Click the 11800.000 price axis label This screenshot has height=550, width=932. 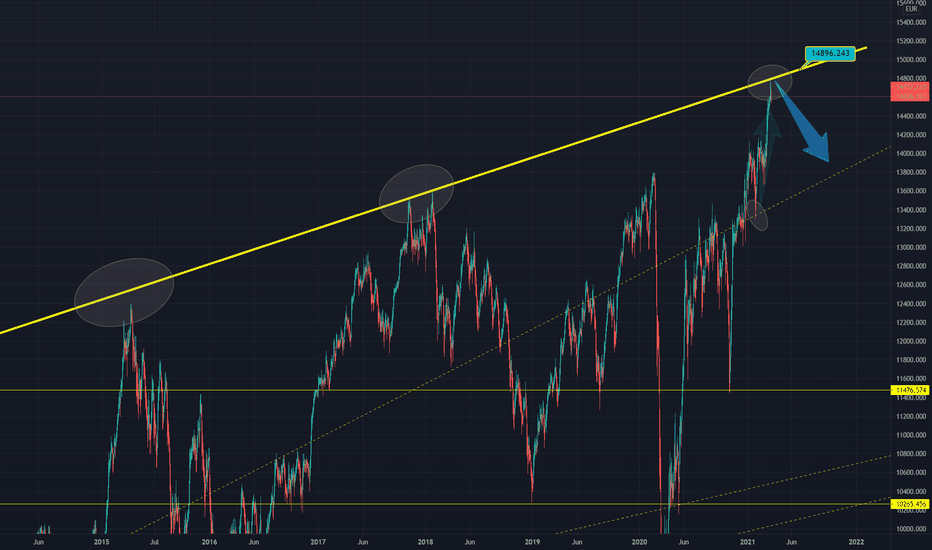(911, 360)
